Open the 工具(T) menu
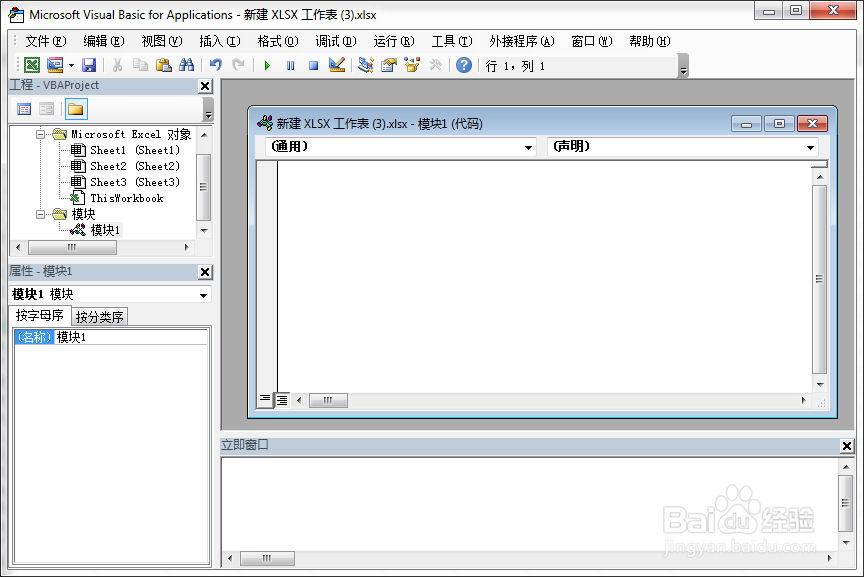This screenshot has width=864, height=577. 452,41
